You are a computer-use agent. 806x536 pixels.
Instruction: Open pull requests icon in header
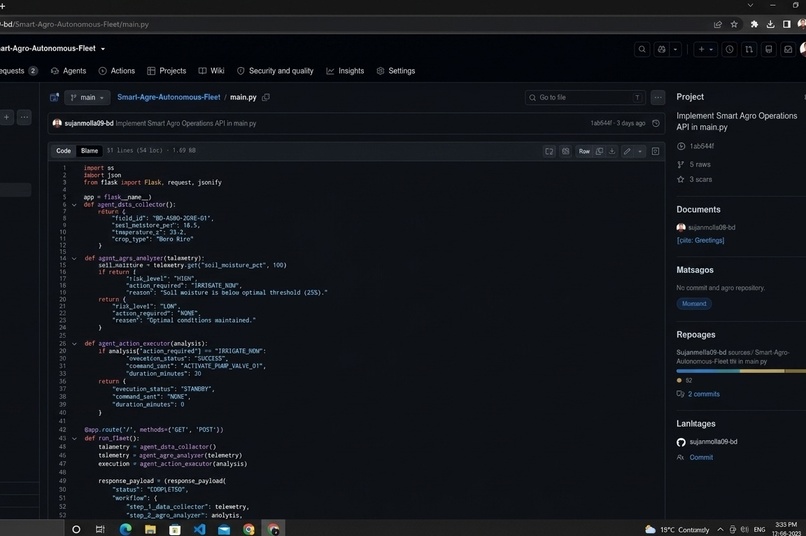pyautogui.click(x=749, y=49)
